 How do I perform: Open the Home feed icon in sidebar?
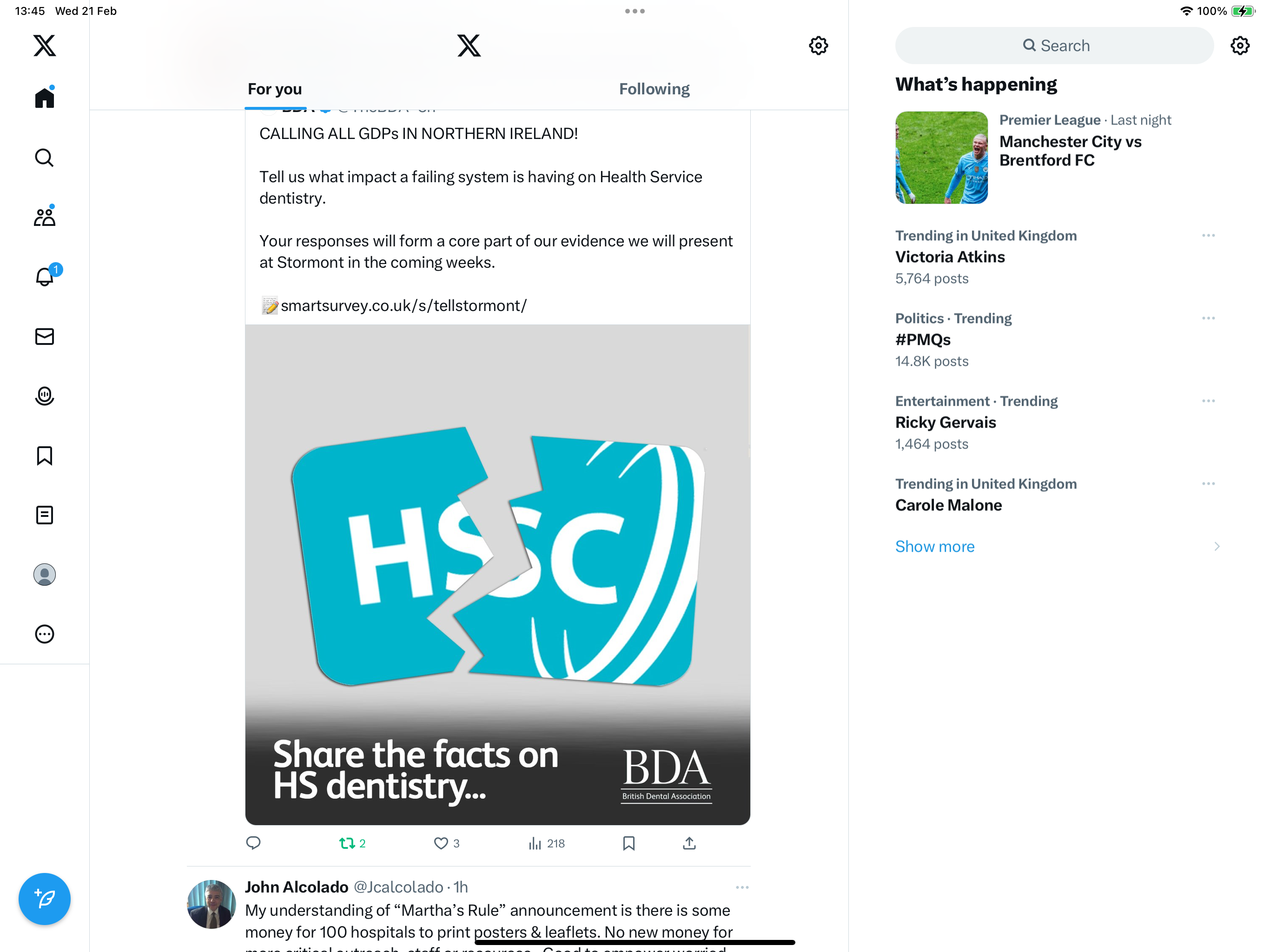click(44, 97)
